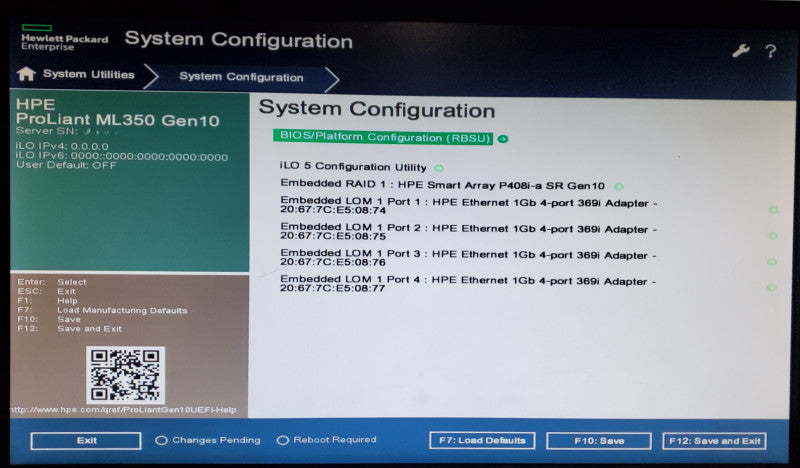Image resolution: width=800 pixels, height=468 pixels.
Task: Click the Changes Pending indicator
Action: pos(208,440)
